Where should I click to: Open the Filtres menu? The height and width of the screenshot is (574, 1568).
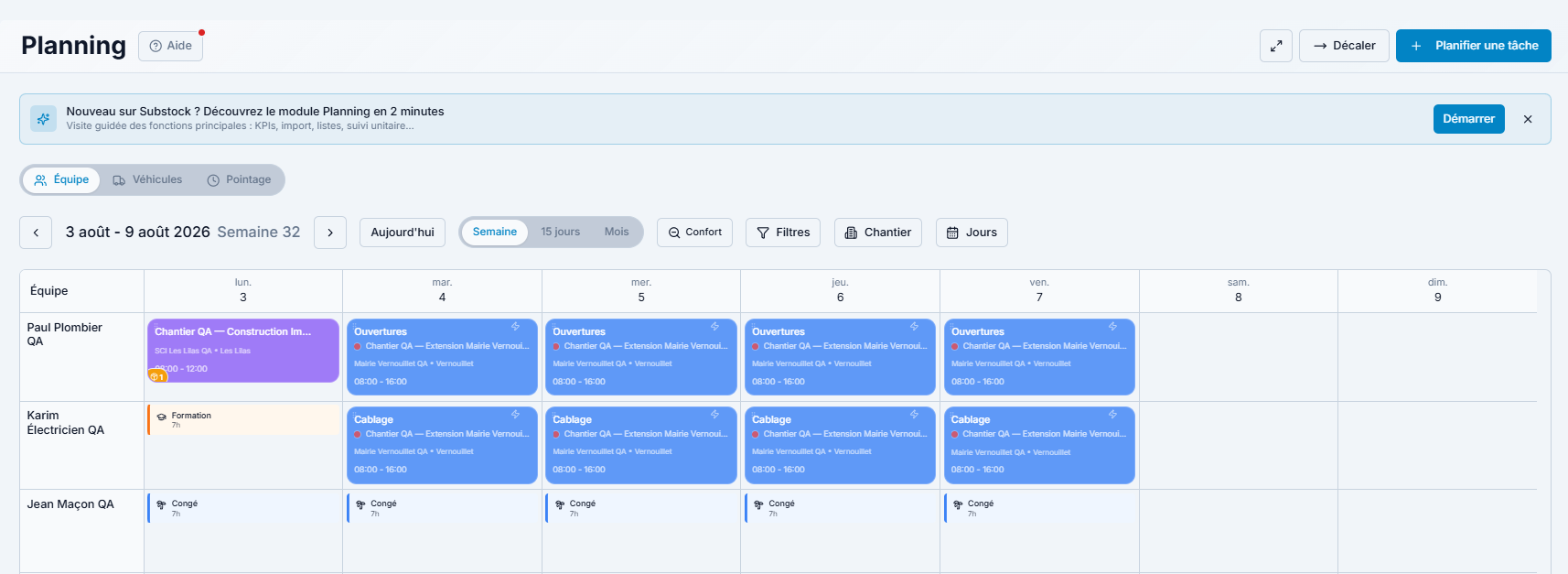[x=783, y=233]
